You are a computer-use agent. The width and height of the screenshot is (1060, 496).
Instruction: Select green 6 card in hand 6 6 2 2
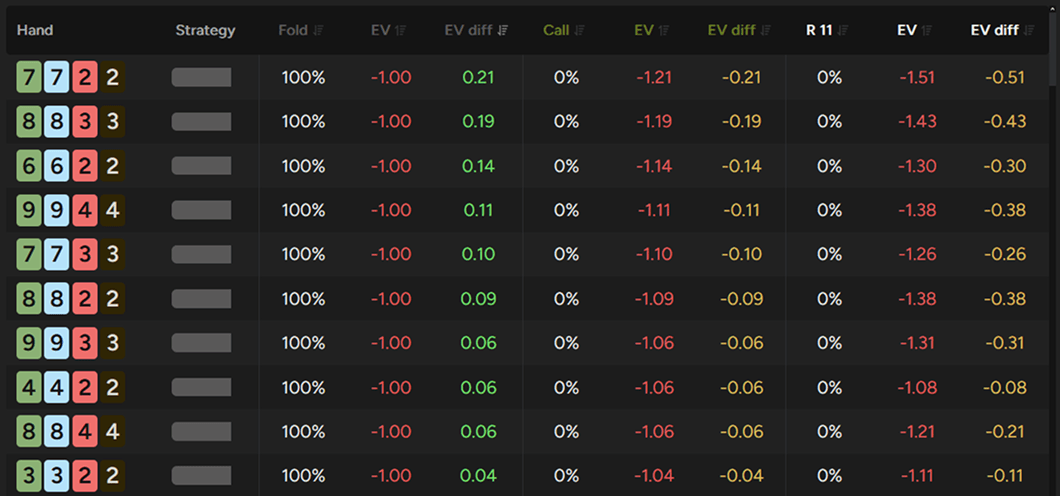coord(29,166)
